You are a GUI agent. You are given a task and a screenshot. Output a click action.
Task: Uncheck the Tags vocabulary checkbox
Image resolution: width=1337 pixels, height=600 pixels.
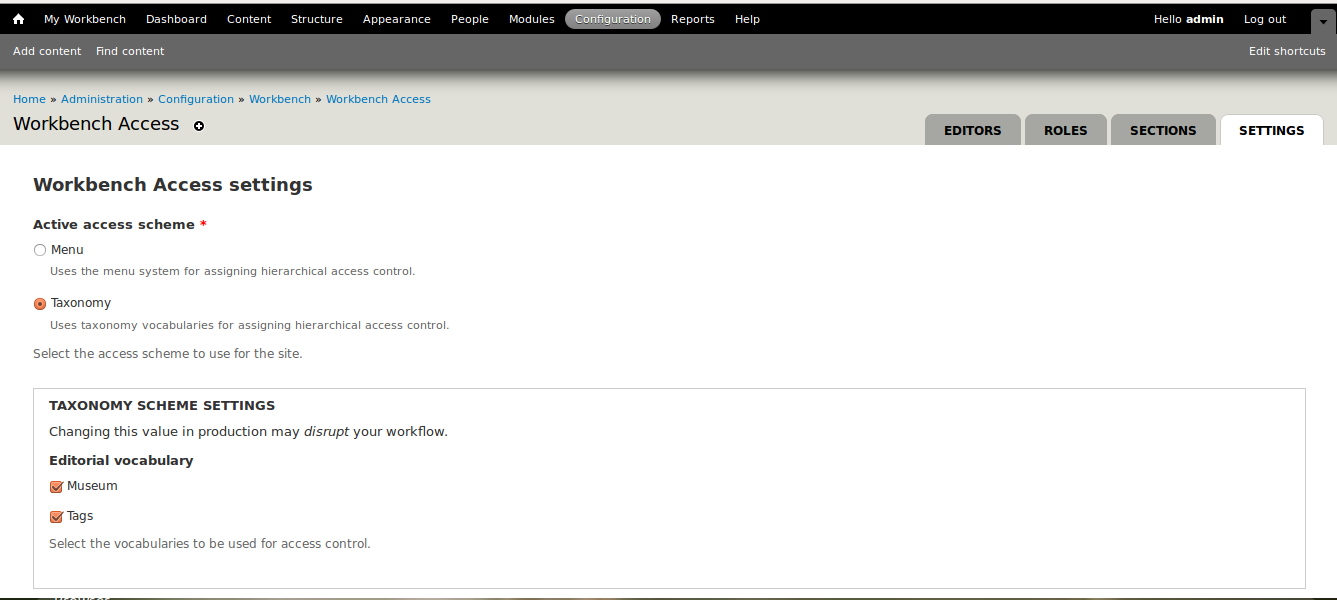pos(56,516)
